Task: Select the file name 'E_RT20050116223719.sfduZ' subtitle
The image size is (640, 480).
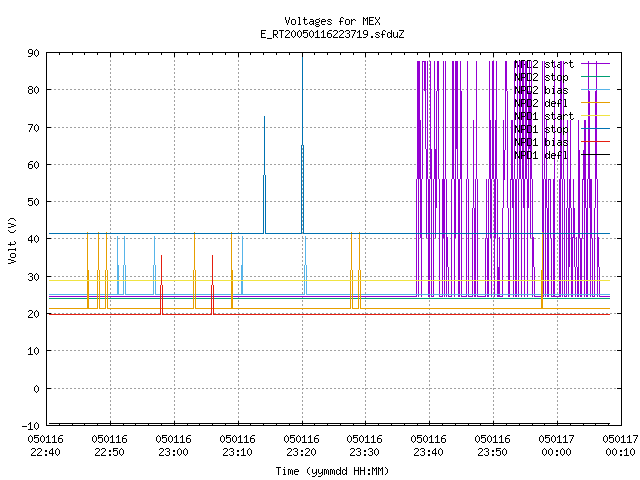Action: point(332,34)
